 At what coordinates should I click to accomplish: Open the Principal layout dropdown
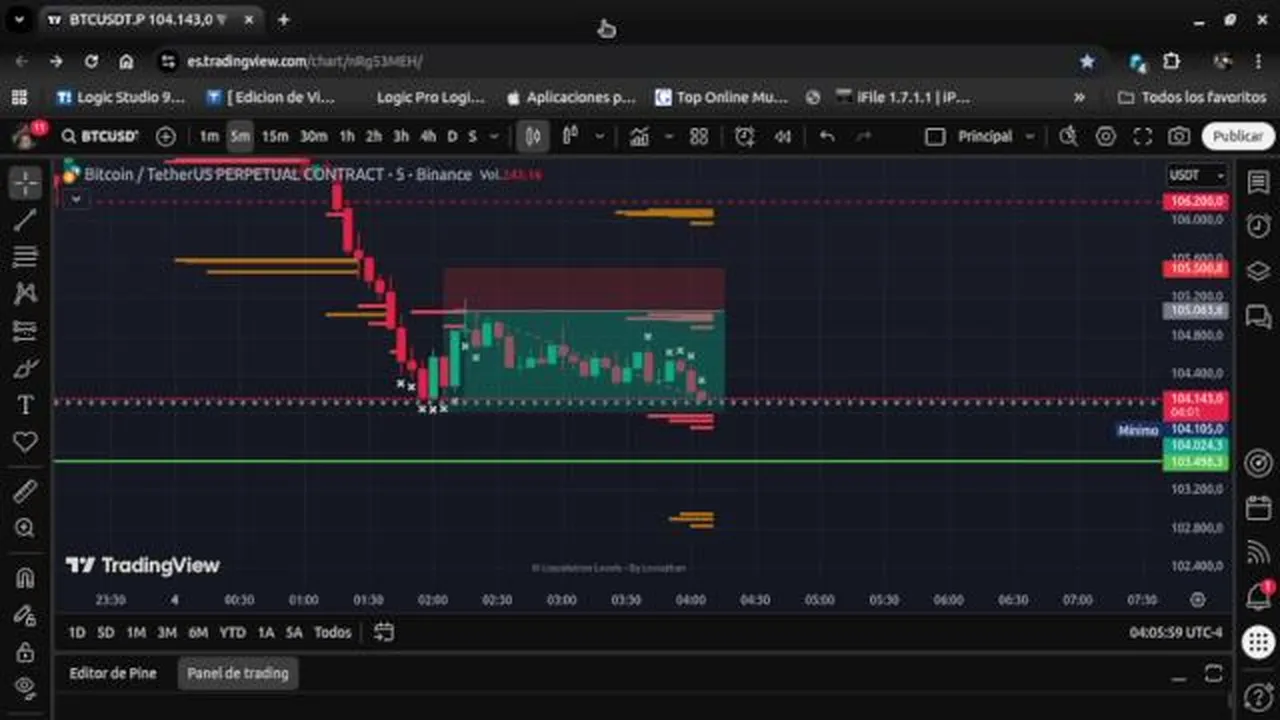[x=996, y=136]
